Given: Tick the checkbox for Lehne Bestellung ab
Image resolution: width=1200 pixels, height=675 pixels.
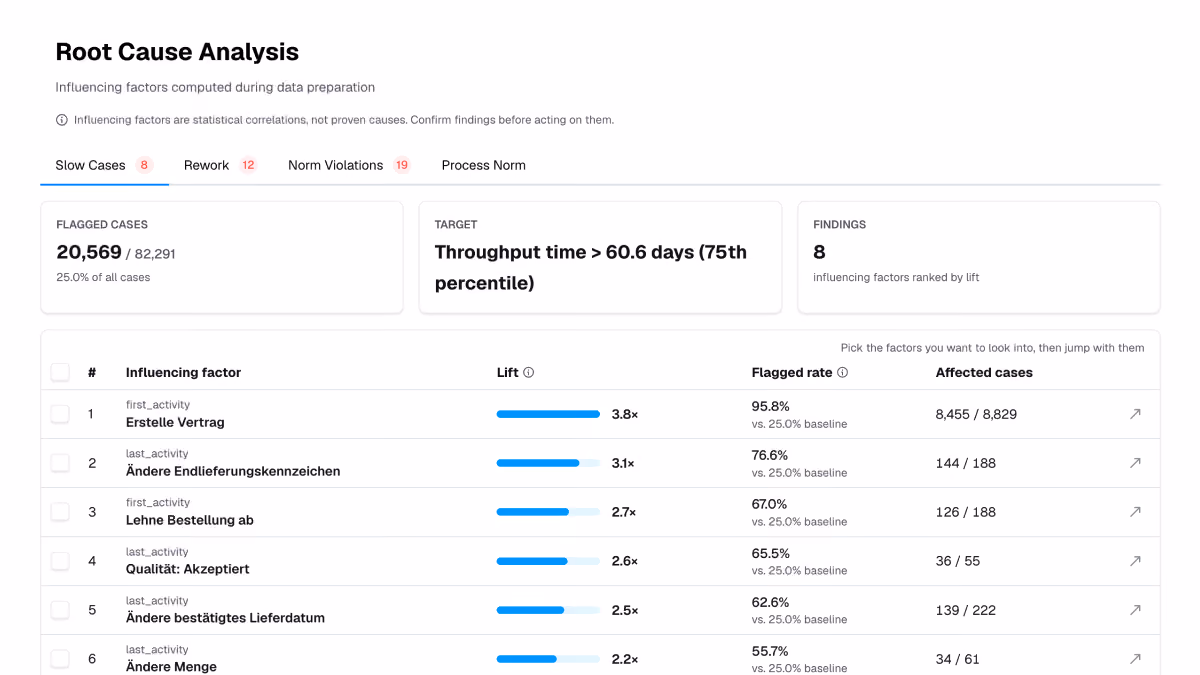Looking at the screenshot, I should click(x=60, y=512).
